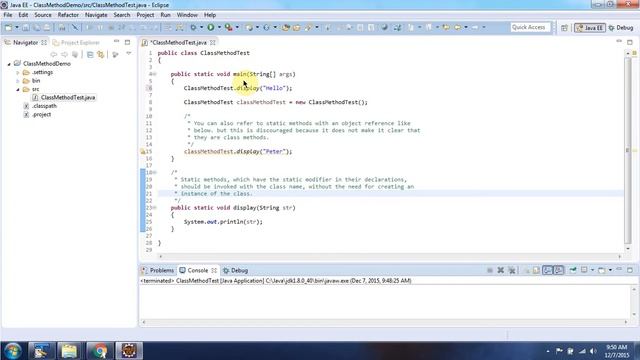Viewport: 640px width, 360px height.
Task: Select the ClassMethodTest.java editor tab
Action: (x=178, y=42)
